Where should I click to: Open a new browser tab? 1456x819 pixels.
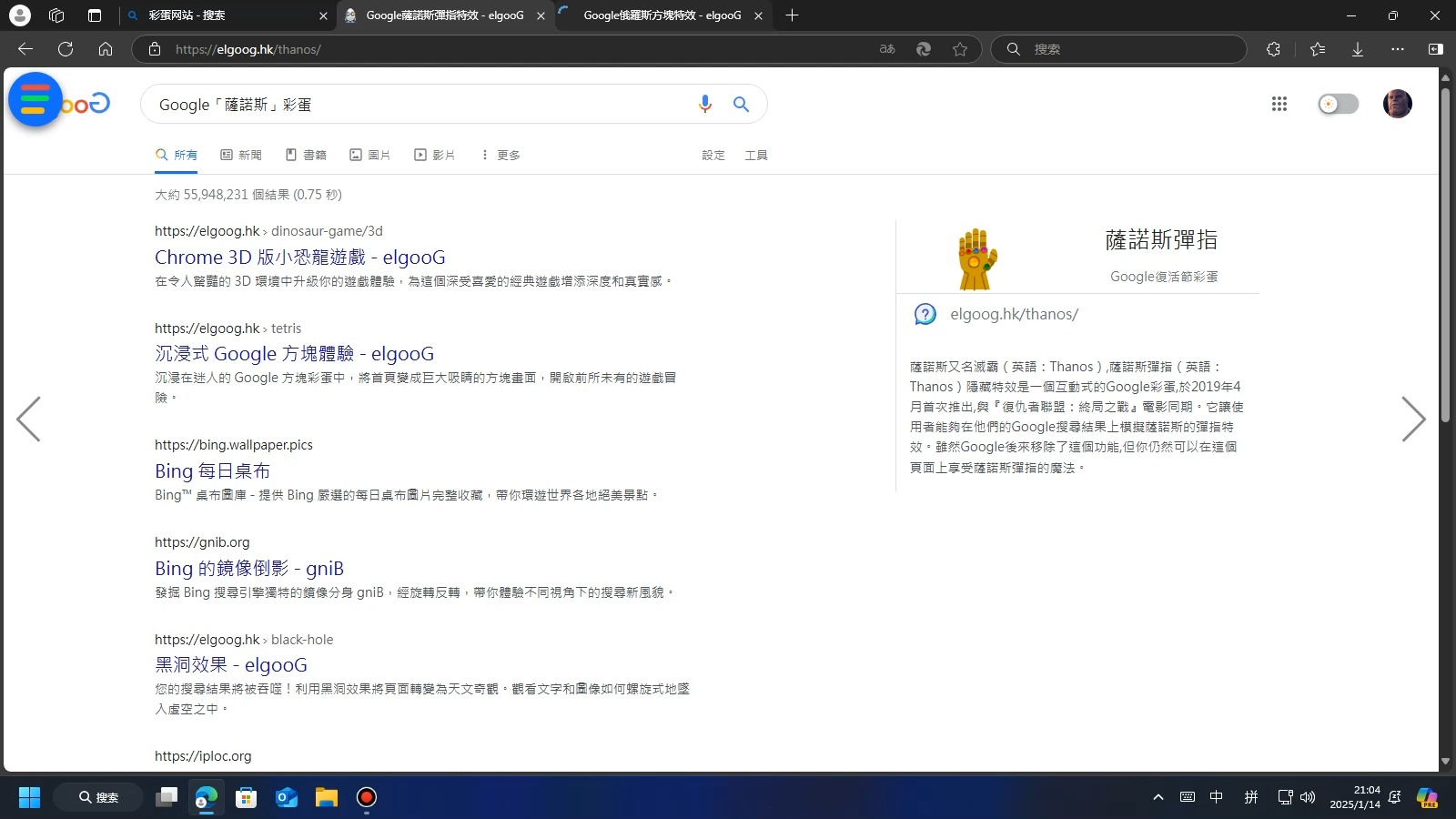pyautogui.click(x=792, y=15)
